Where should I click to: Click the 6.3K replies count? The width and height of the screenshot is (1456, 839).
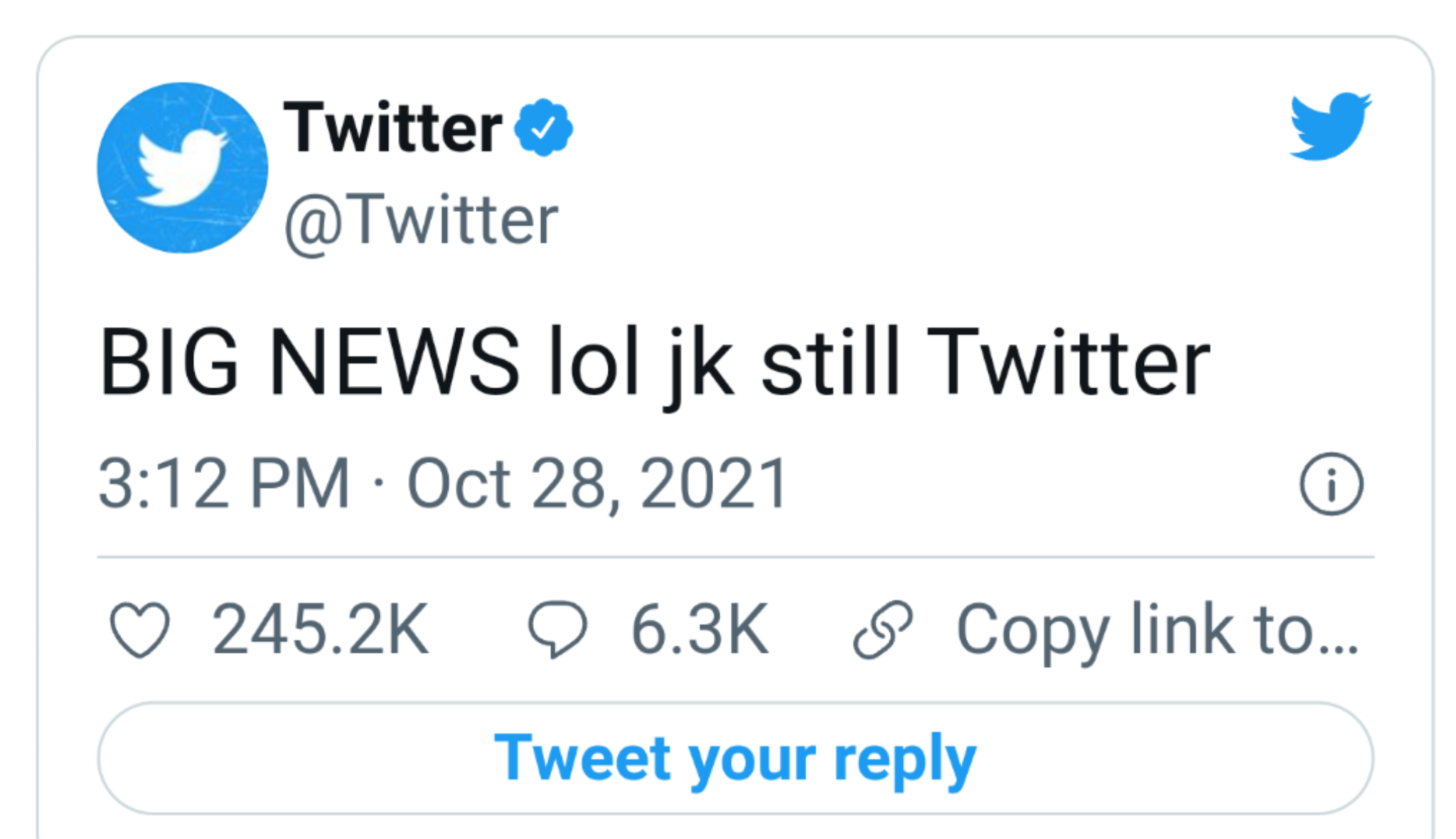pos(700,629)
